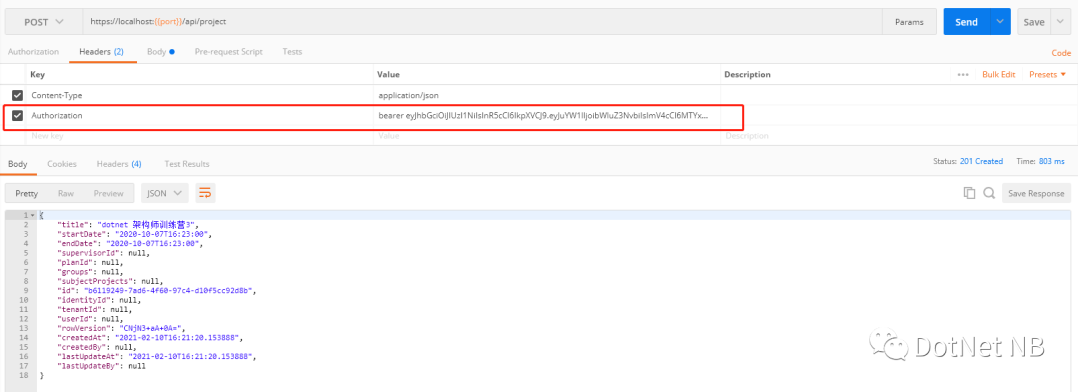Screen dimensions: 1080x392
Task: Click the Content-Type key cell
Action: [200, 95]
